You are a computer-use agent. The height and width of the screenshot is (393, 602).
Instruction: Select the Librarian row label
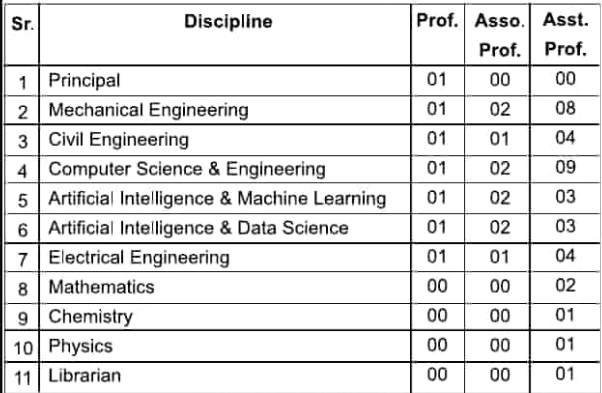click(x=84, y=376)
